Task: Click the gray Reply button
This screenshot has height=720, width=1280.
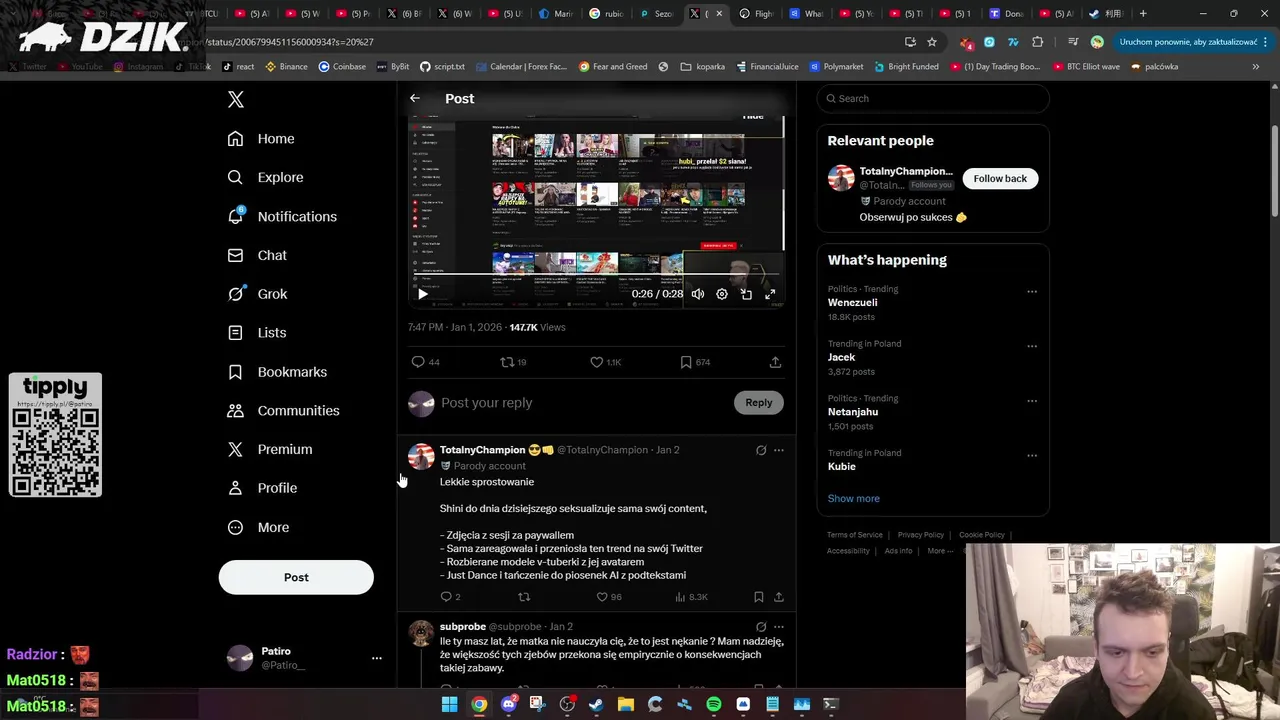Action: point(759,402)
